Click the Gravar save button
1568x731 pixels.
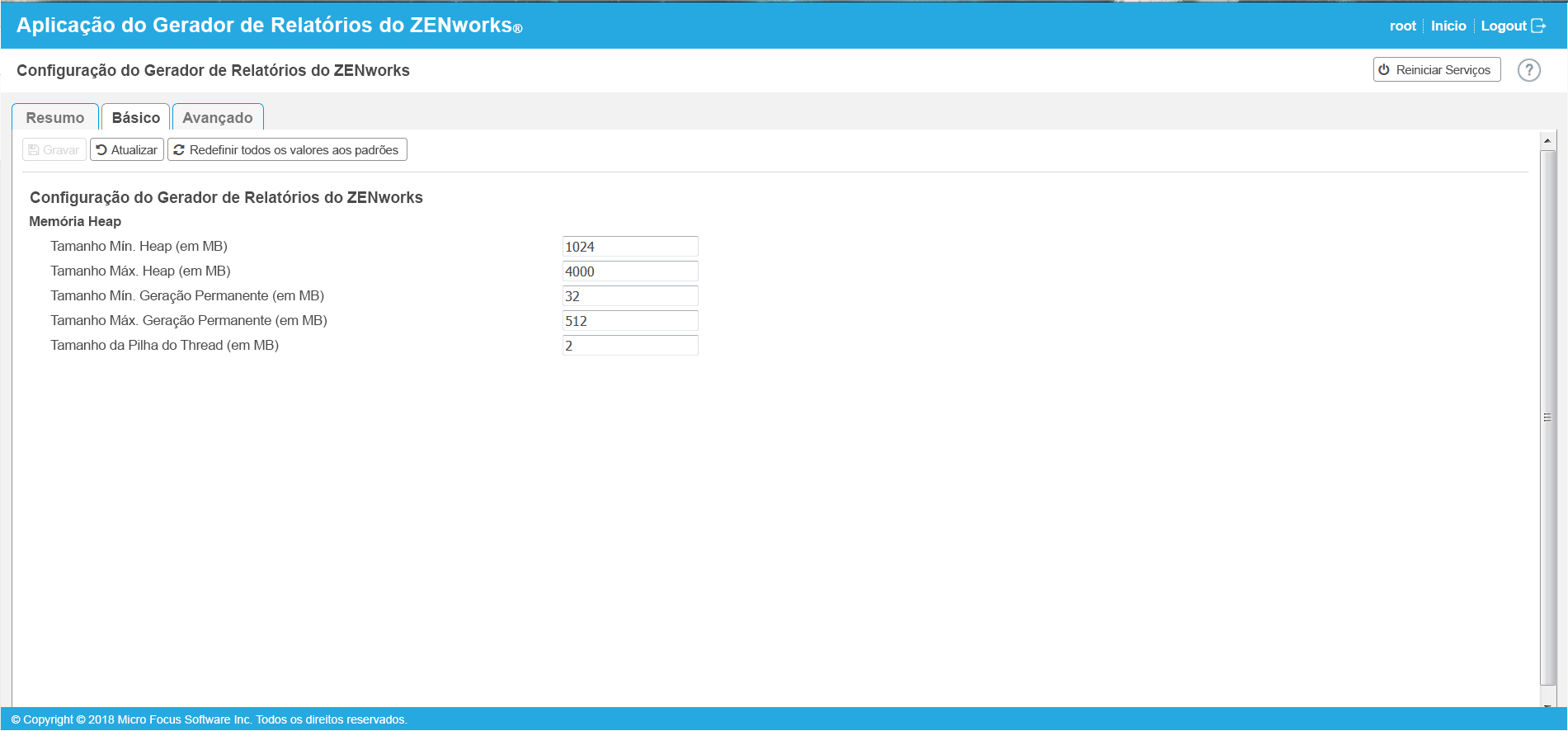pyautogui.click(x=54, y=149)
